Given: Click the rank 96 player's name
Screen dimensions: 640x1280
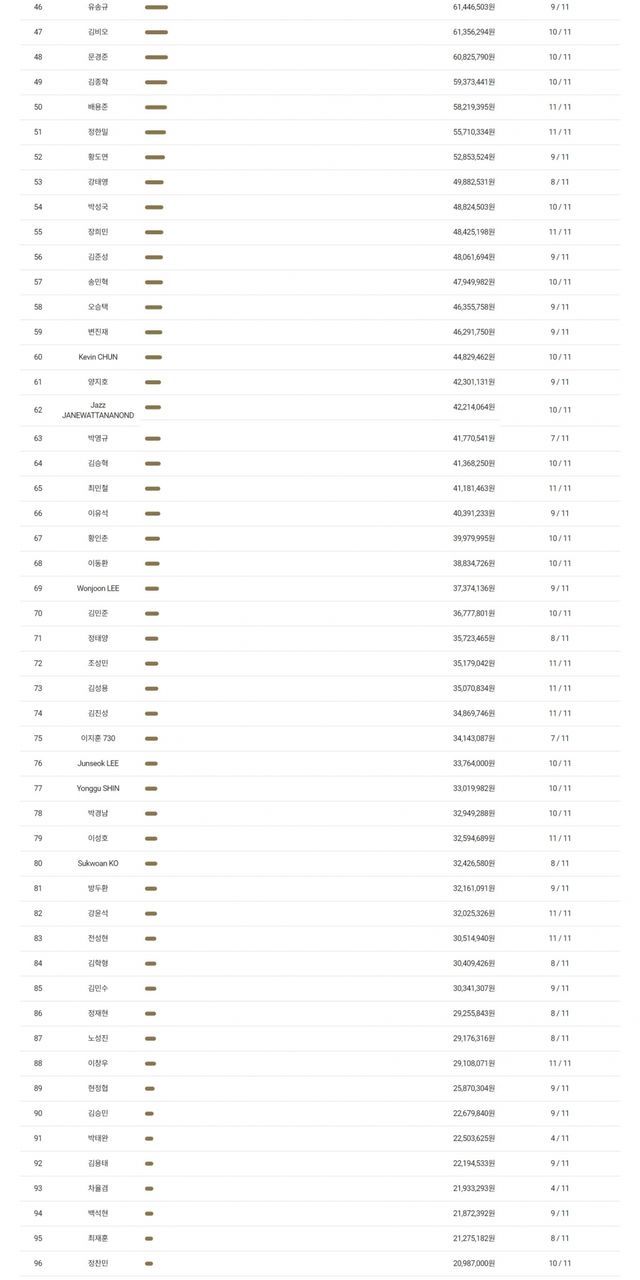Looking at the screenshot, I should (x=98, y=1263).
